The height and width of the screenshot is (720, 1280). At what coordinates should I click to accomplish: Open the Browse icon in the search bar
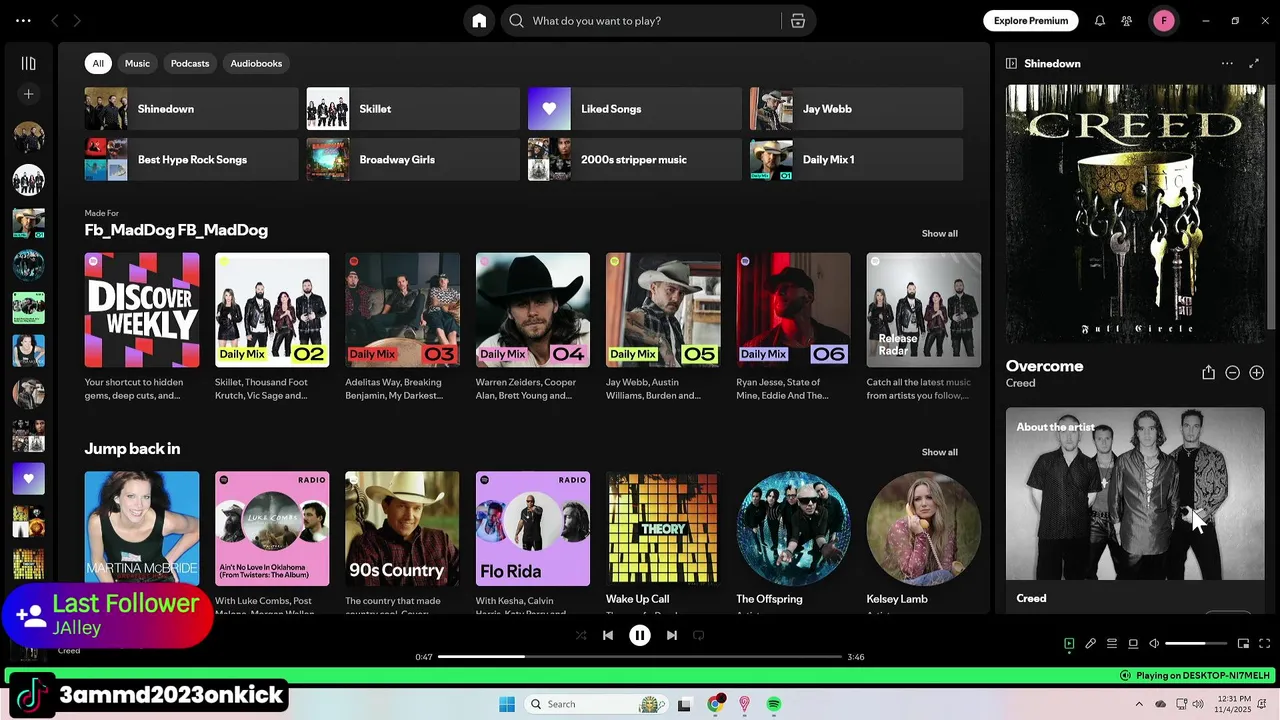pos(798,21)
